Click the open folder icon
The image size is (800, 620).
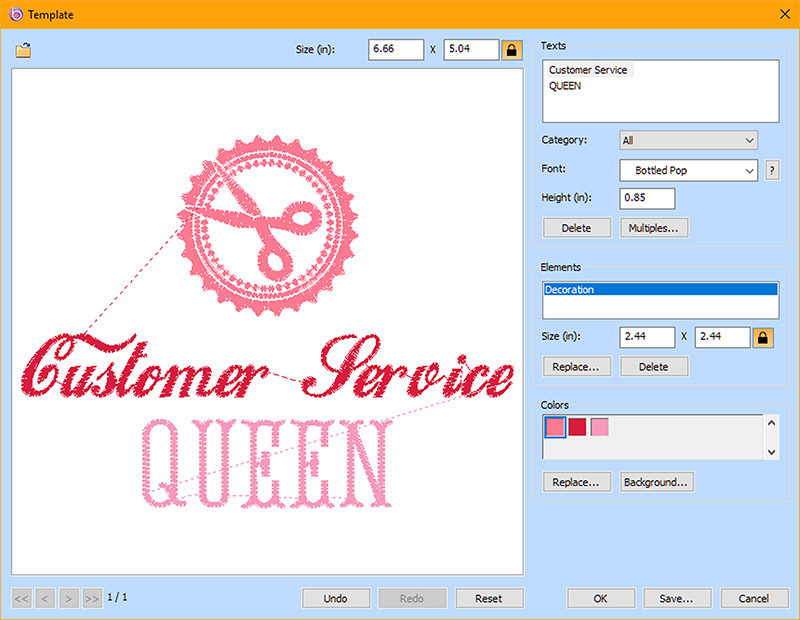click(x=23, y=50)
